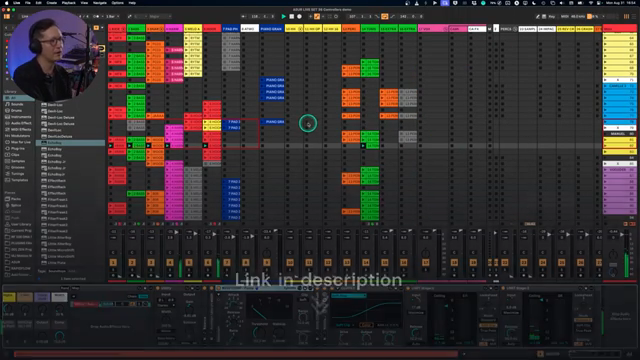The height and width of the screenshot is (360, 640).
Task: Switch to Session view icon
Action: 626,16
